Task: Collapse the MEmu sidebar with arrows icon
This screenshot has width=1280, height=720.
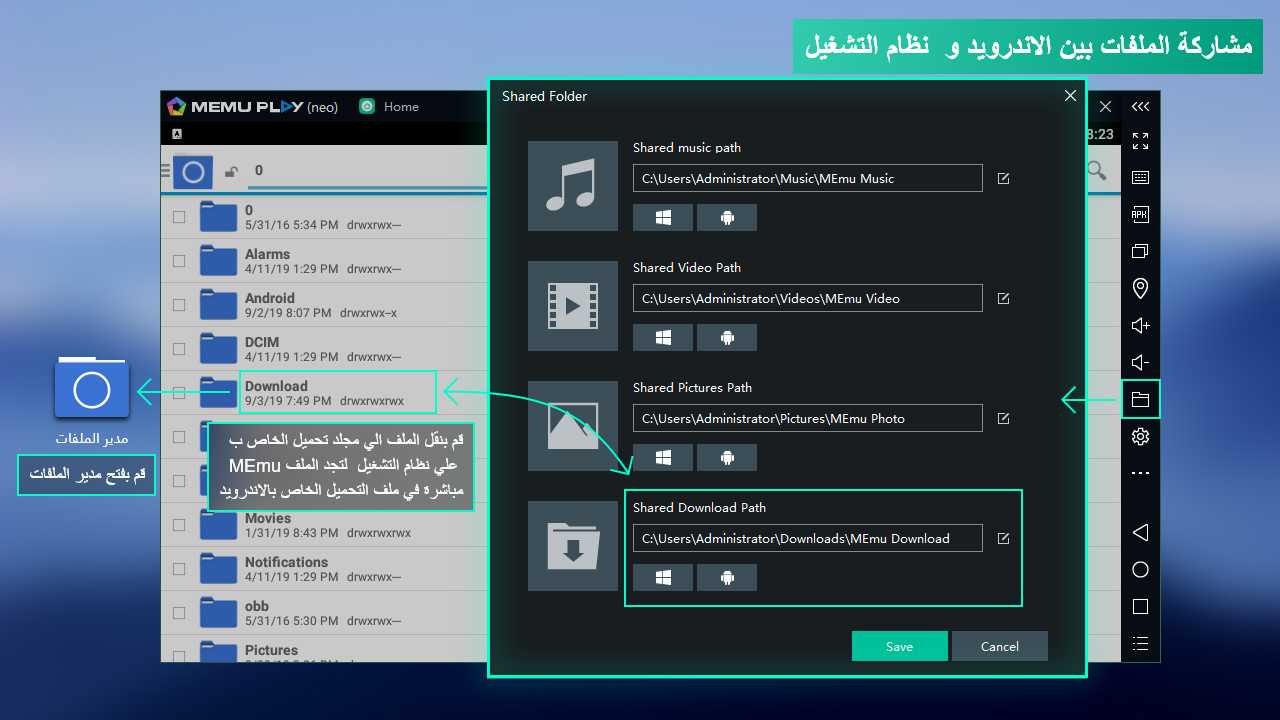Action: coord(1140,107)
